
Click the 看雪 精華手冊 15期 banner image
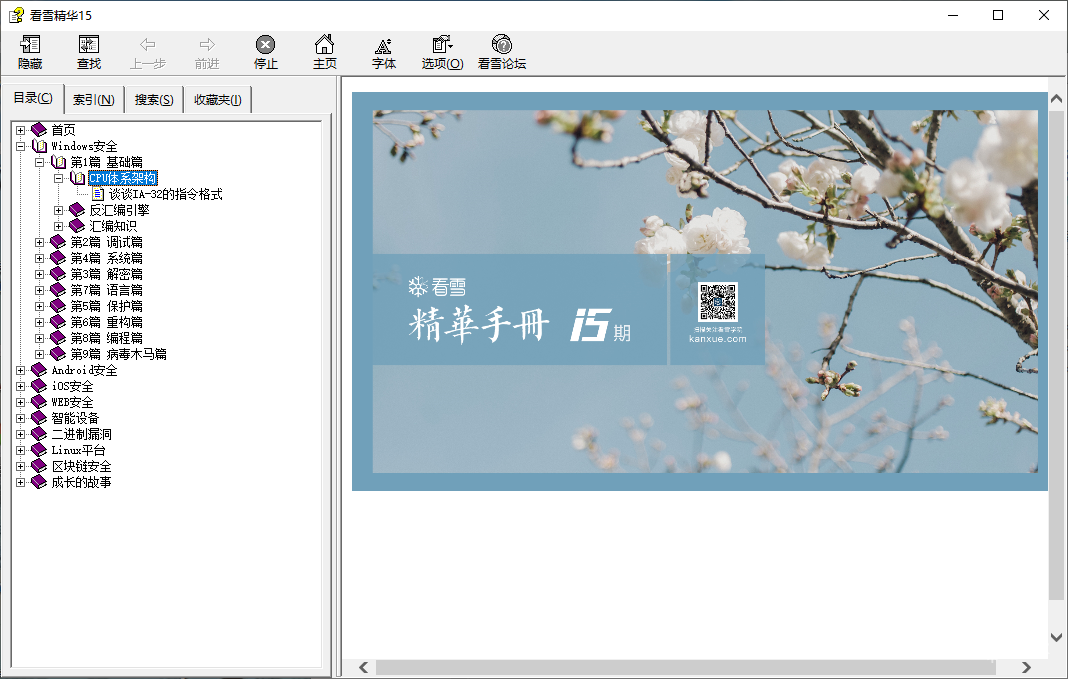pos(700,291)
